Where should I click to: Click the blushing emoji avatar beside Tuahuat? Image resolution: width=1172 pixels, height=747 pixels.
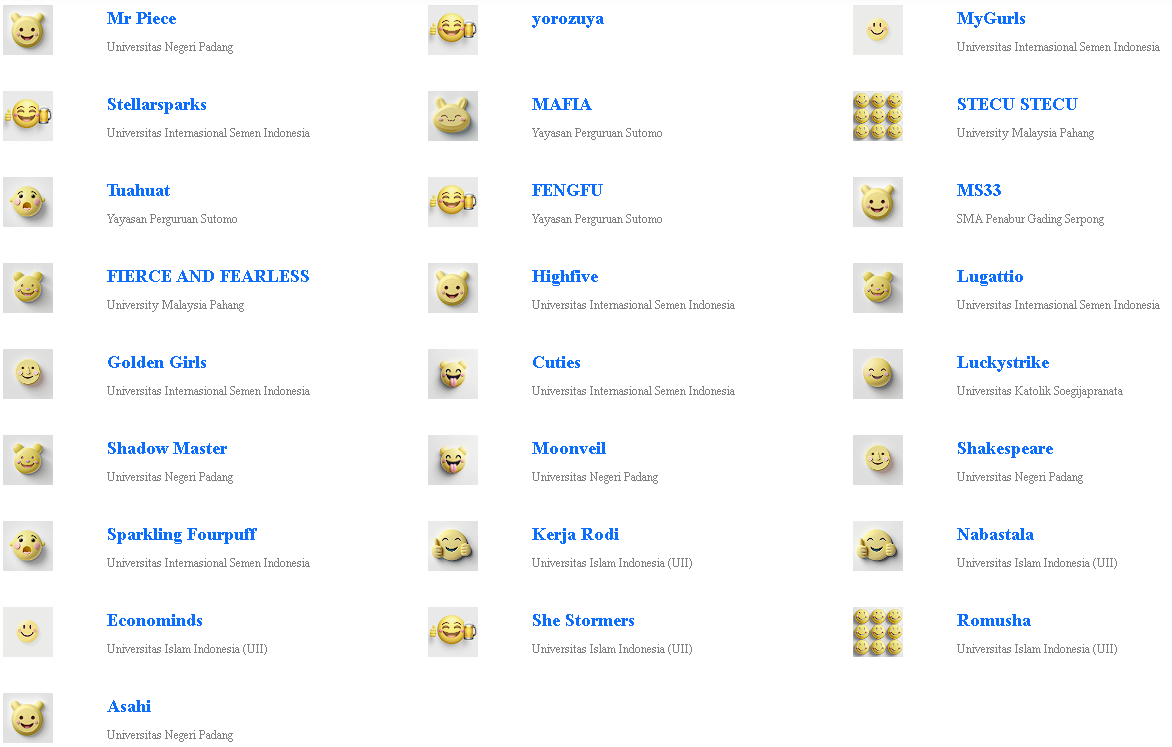pos(28,202)
